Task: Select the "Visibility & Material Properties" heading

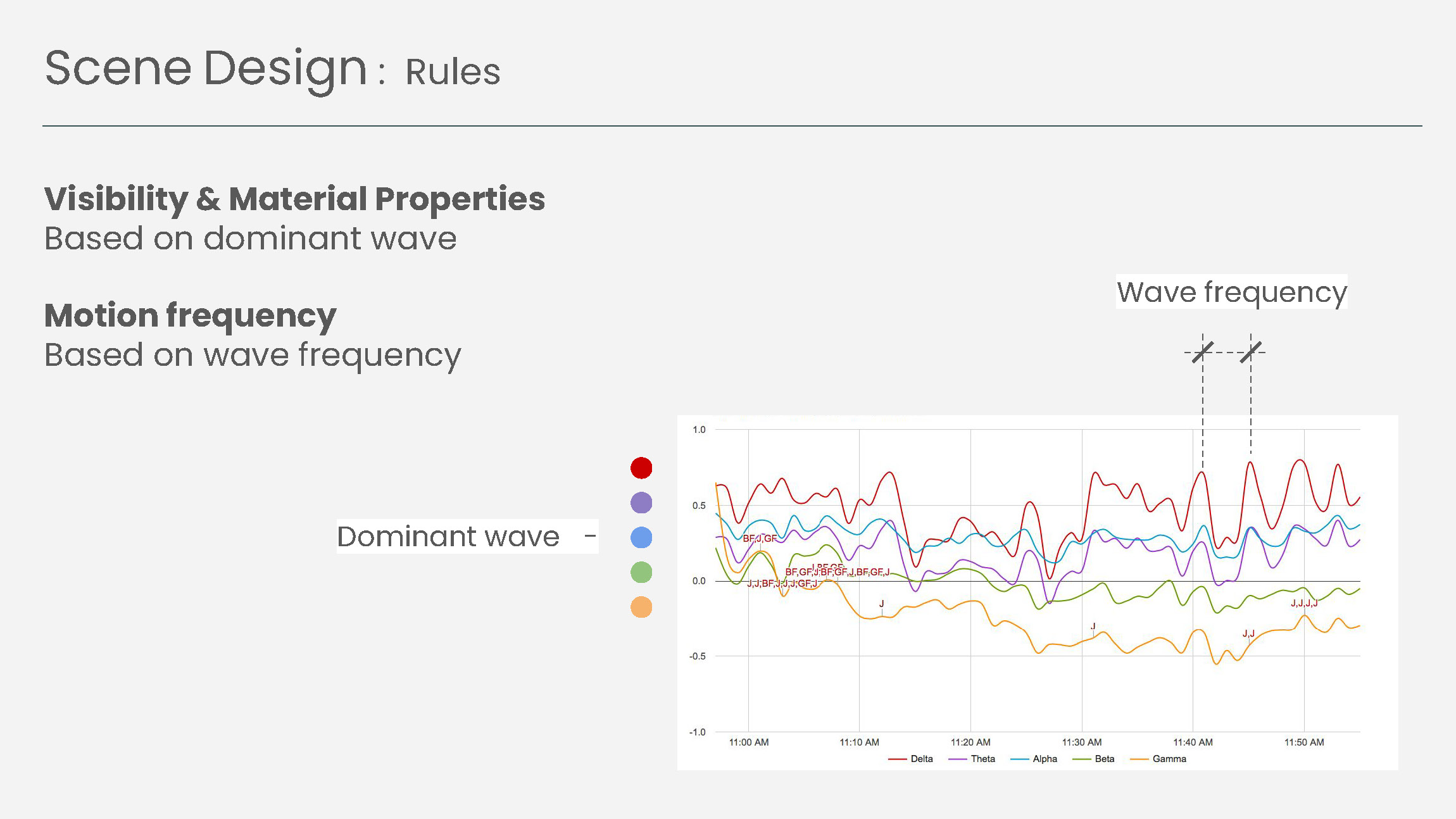Action: pyautogui.click(x=294, y=199)
